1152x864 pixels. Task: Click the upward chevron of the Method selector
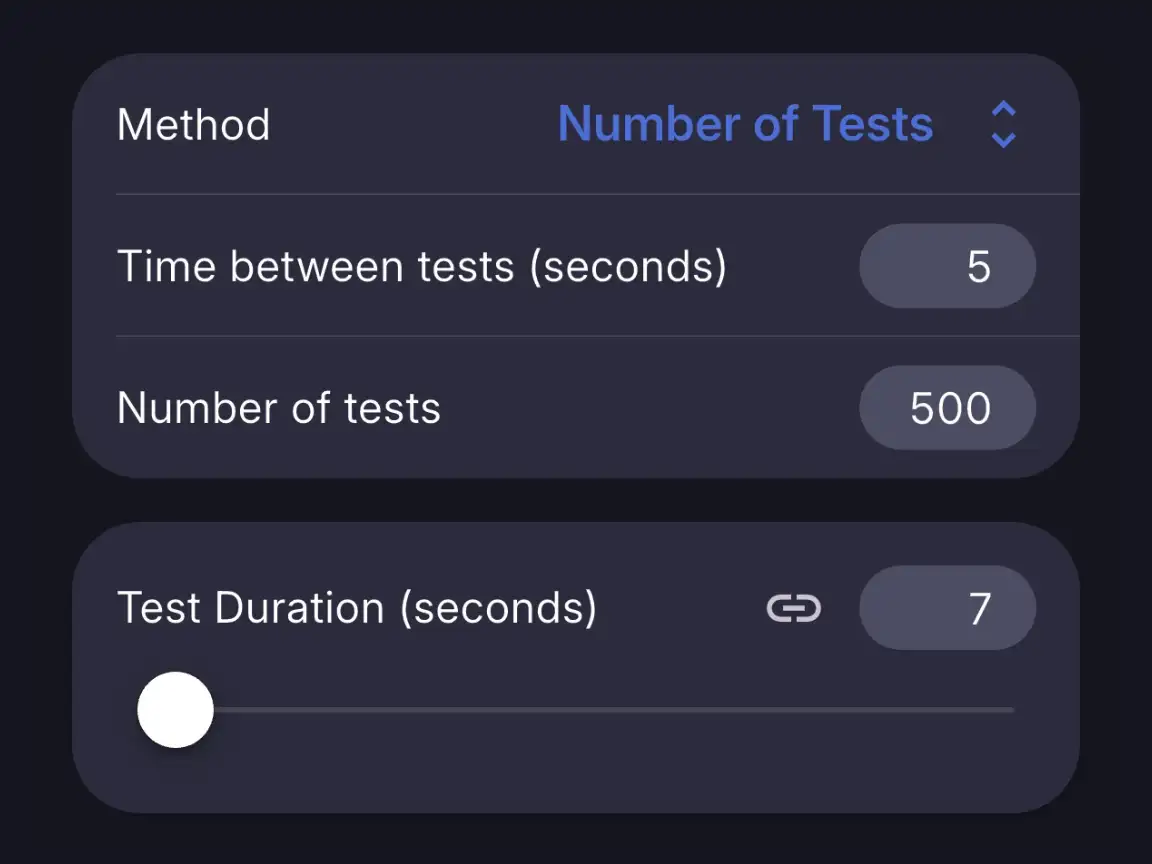[1002, 110]
